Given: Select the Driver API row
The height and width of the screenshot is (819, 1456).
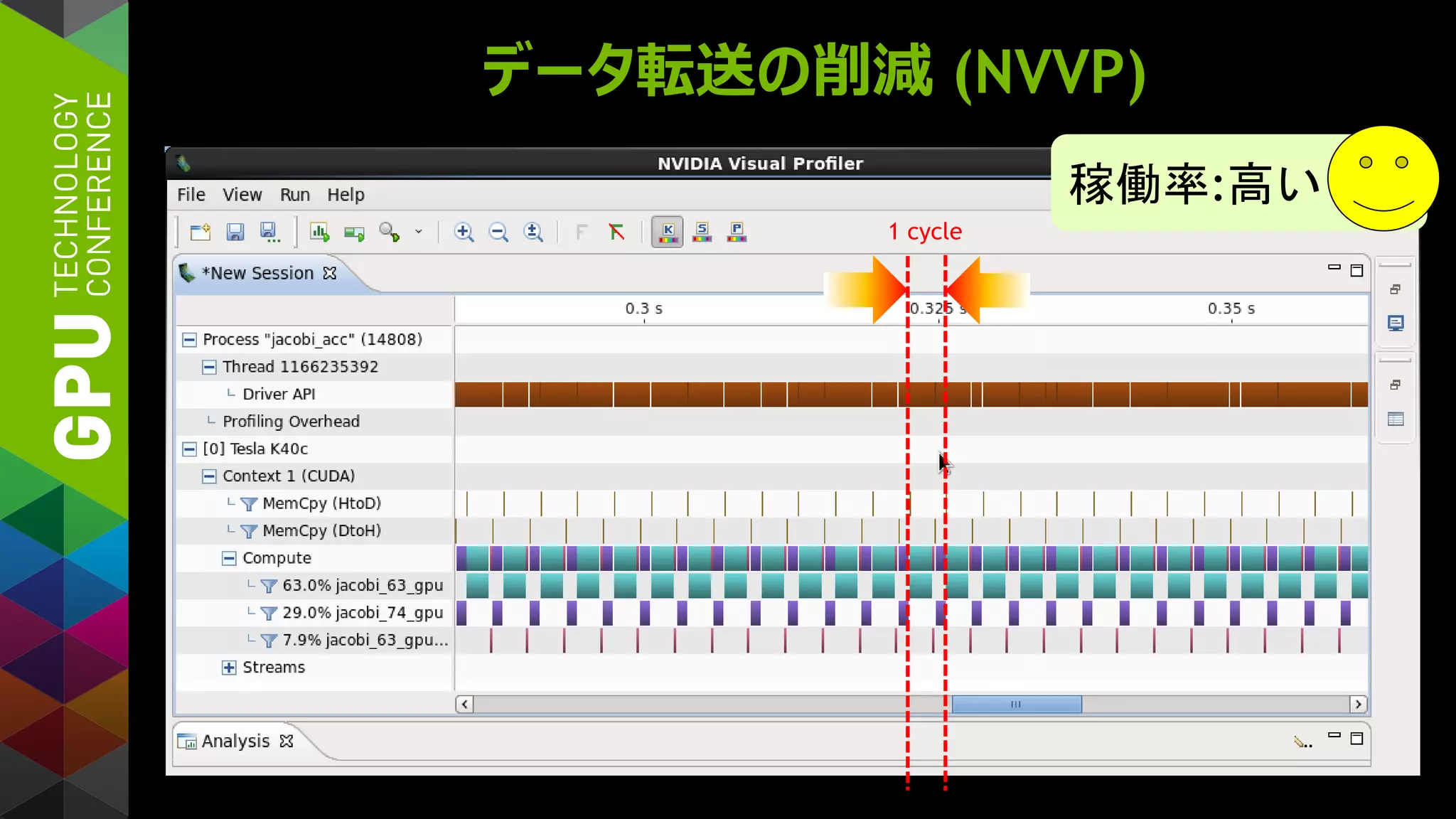Looking at the screenshot, I should click(x=315, y=395).
